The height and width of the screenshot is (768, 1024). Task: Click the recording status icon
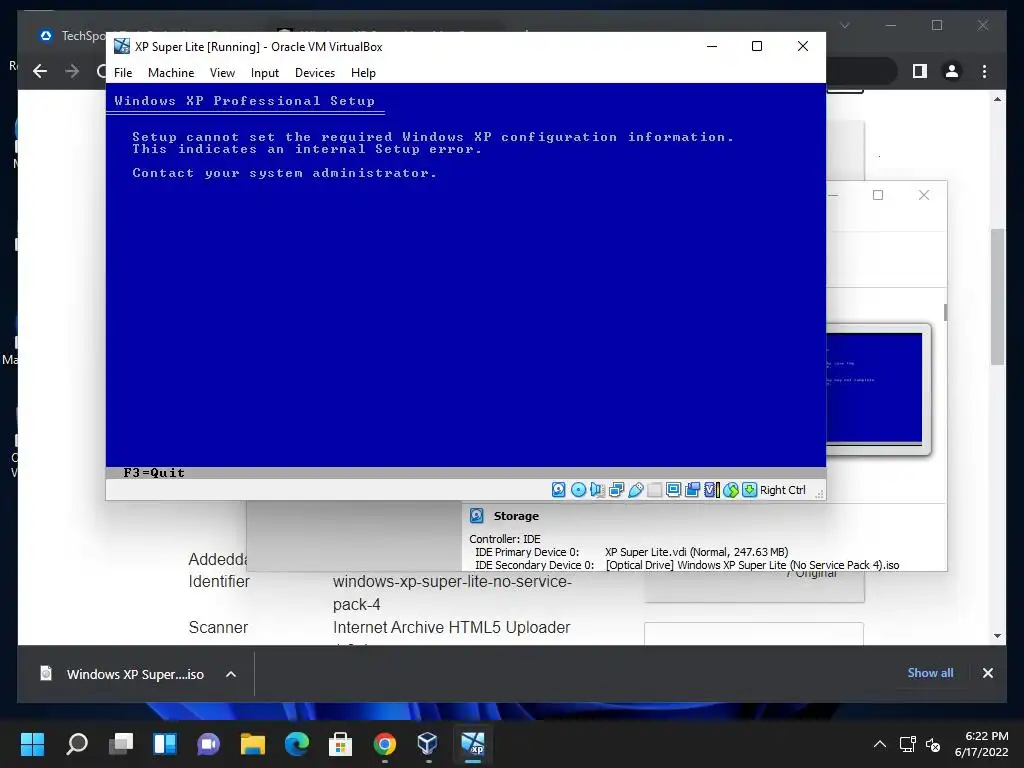click(x=692, y=490)
